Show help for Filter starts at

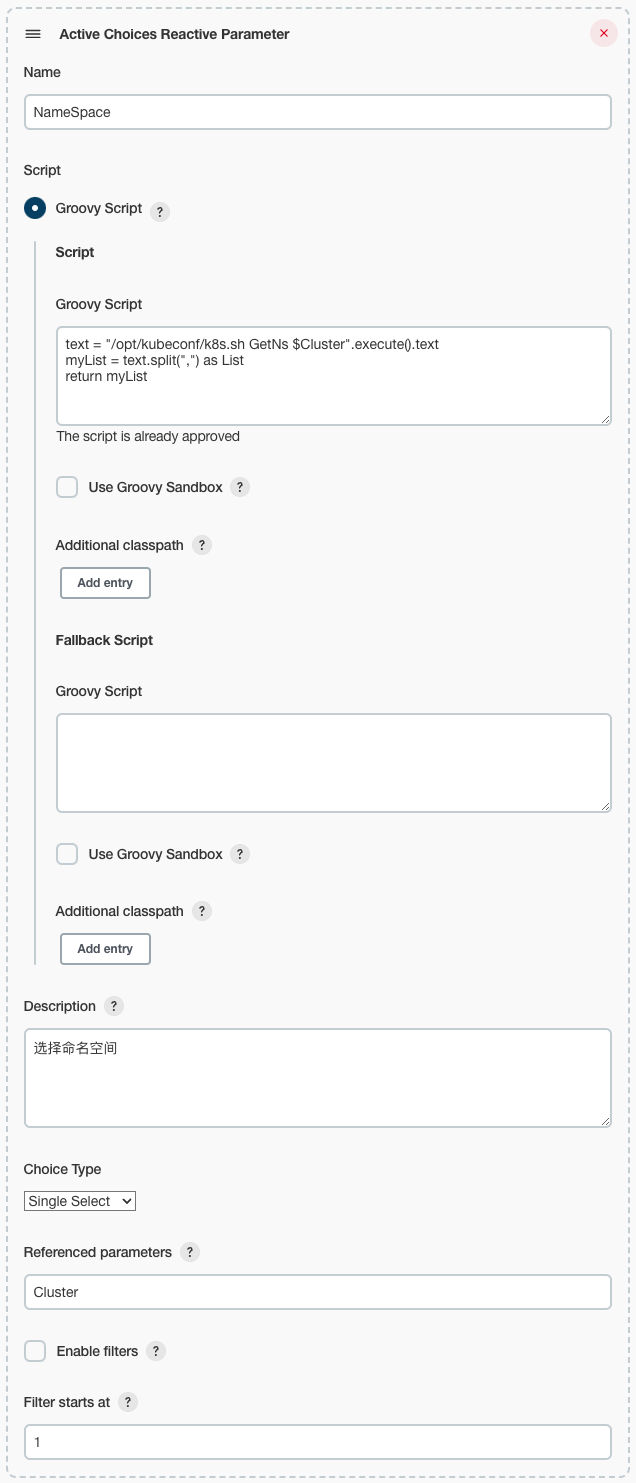click(x=128, y=1402)
